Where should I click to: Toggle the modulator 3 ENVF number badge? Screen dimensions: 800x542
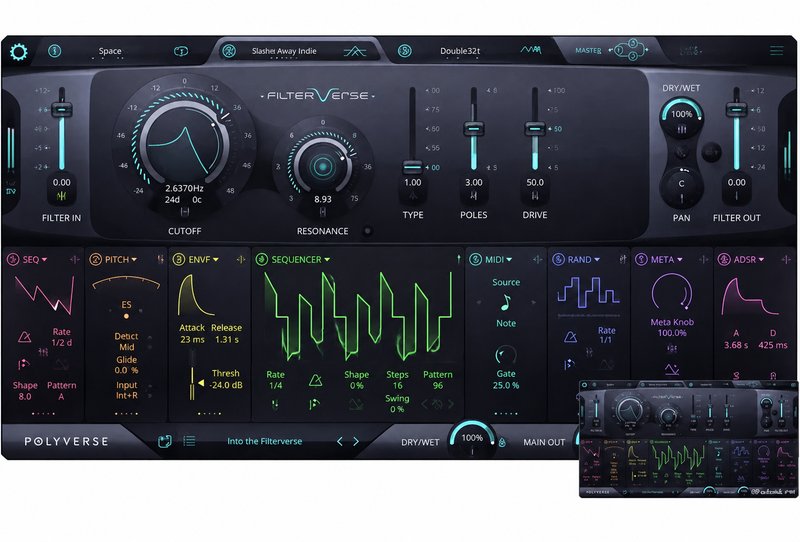pyautogui.click(x=178, y=259)
